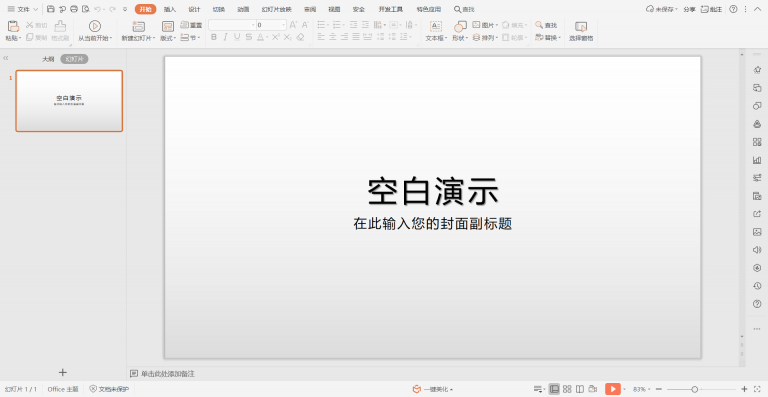Click the zoom slider handle
The image size is (768, 397).
pos(695,389)
